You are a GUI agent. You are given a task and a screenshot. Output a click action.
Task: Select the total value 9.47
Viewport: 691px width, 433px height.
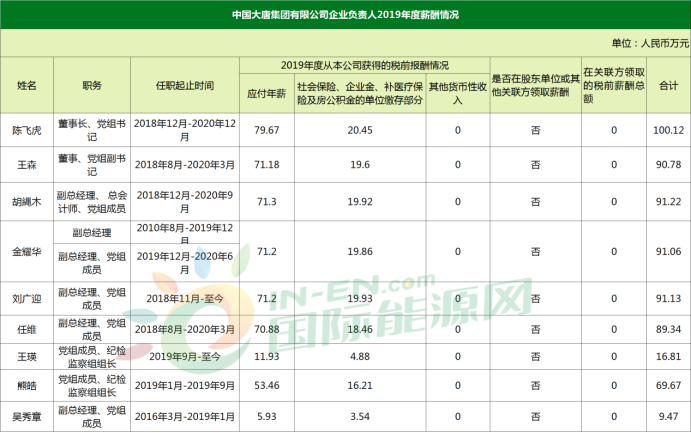pos(668,416)
